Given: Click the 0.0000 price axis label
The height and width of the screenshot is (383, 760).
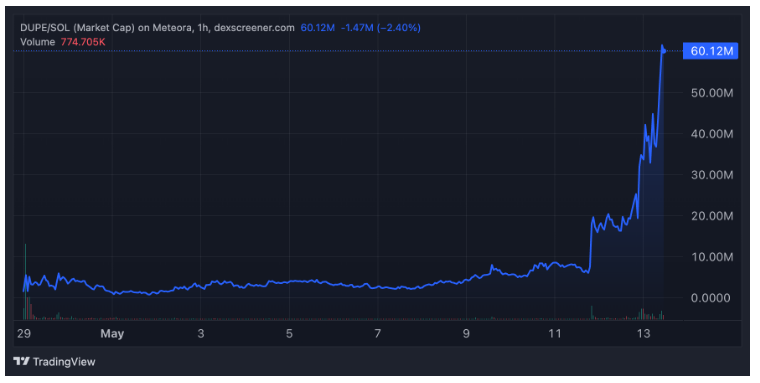Looking at the screenshot, I should (x=712, y=298).
